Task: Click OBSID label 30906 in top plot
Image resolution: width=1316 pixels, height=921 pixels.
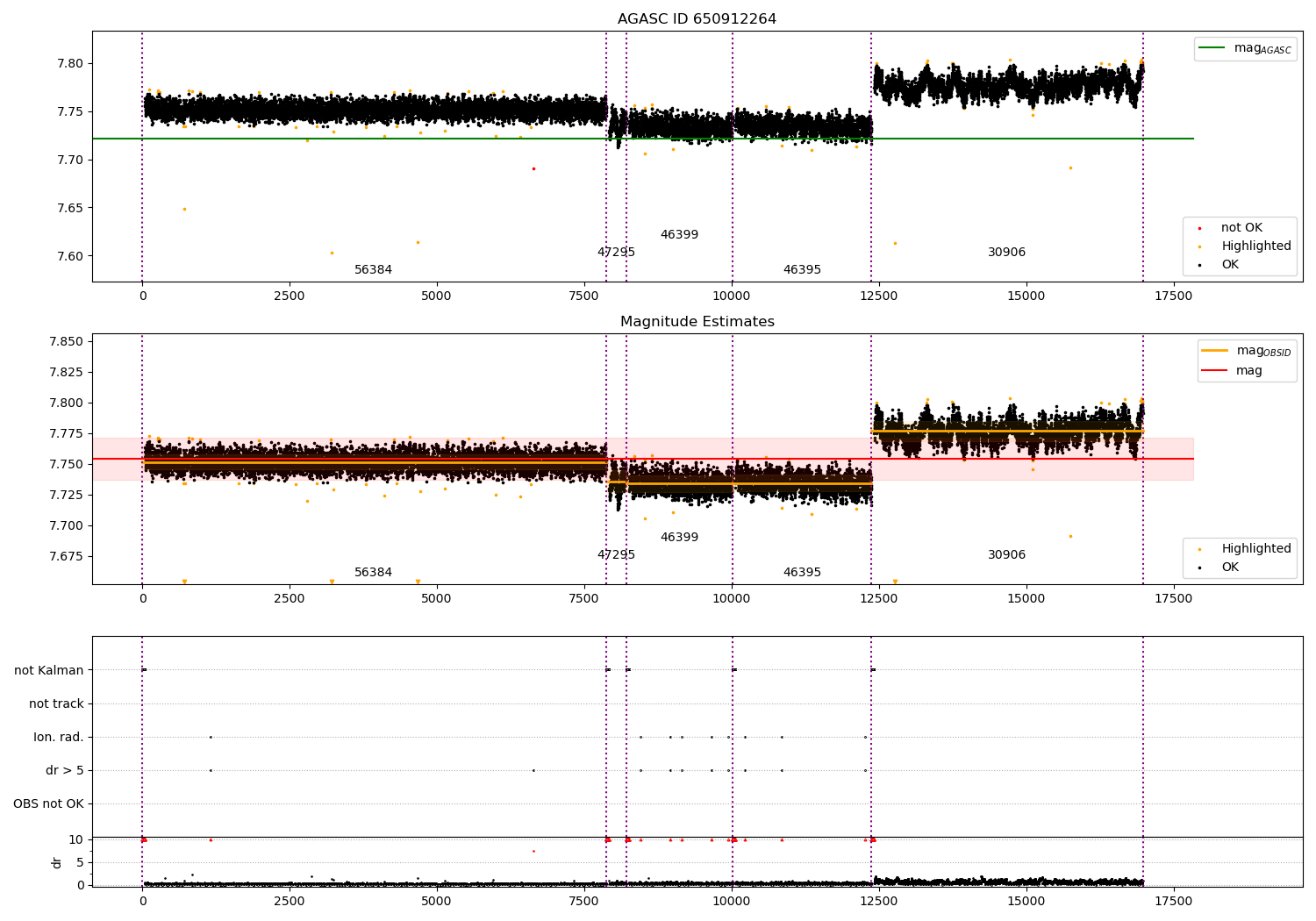Action: 1006,253
